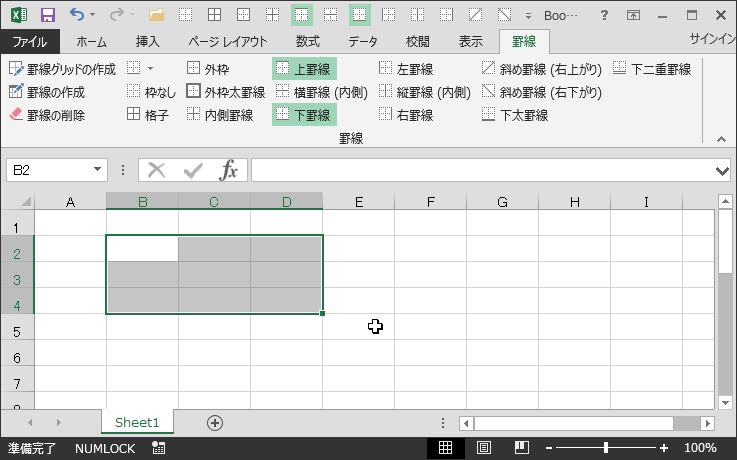737x460 pixels.
Task: Click the select-all corner triangle
Action: 26,202
